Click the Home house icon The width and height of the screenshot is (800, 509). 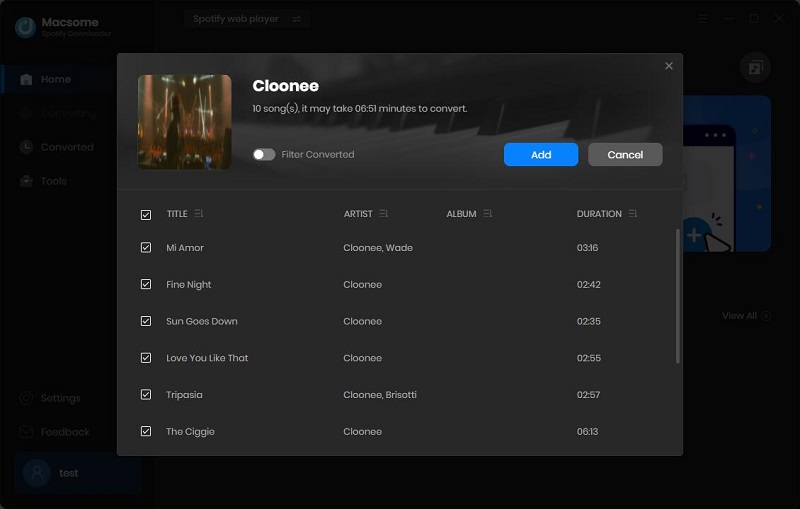click(x=26, y=79)
